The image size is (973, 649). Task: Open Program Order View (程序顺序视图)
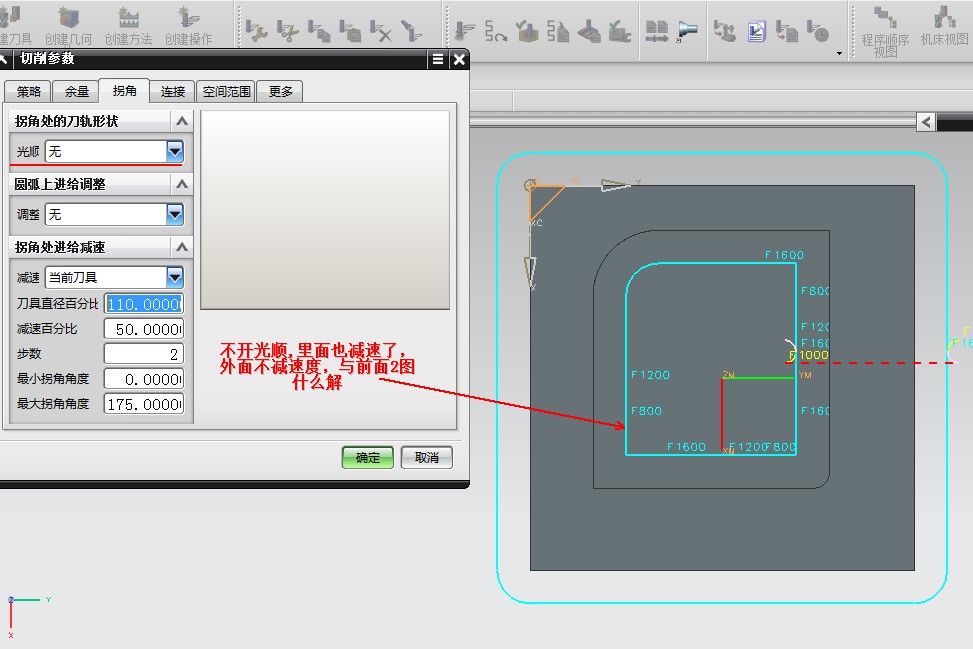(x=886, y=31)
